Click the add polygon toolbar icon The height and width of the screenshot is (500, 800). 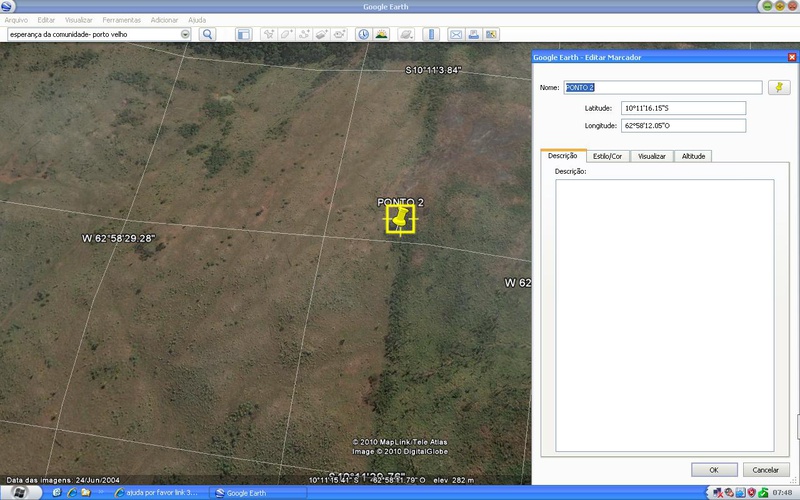click(x=286, y=34)
